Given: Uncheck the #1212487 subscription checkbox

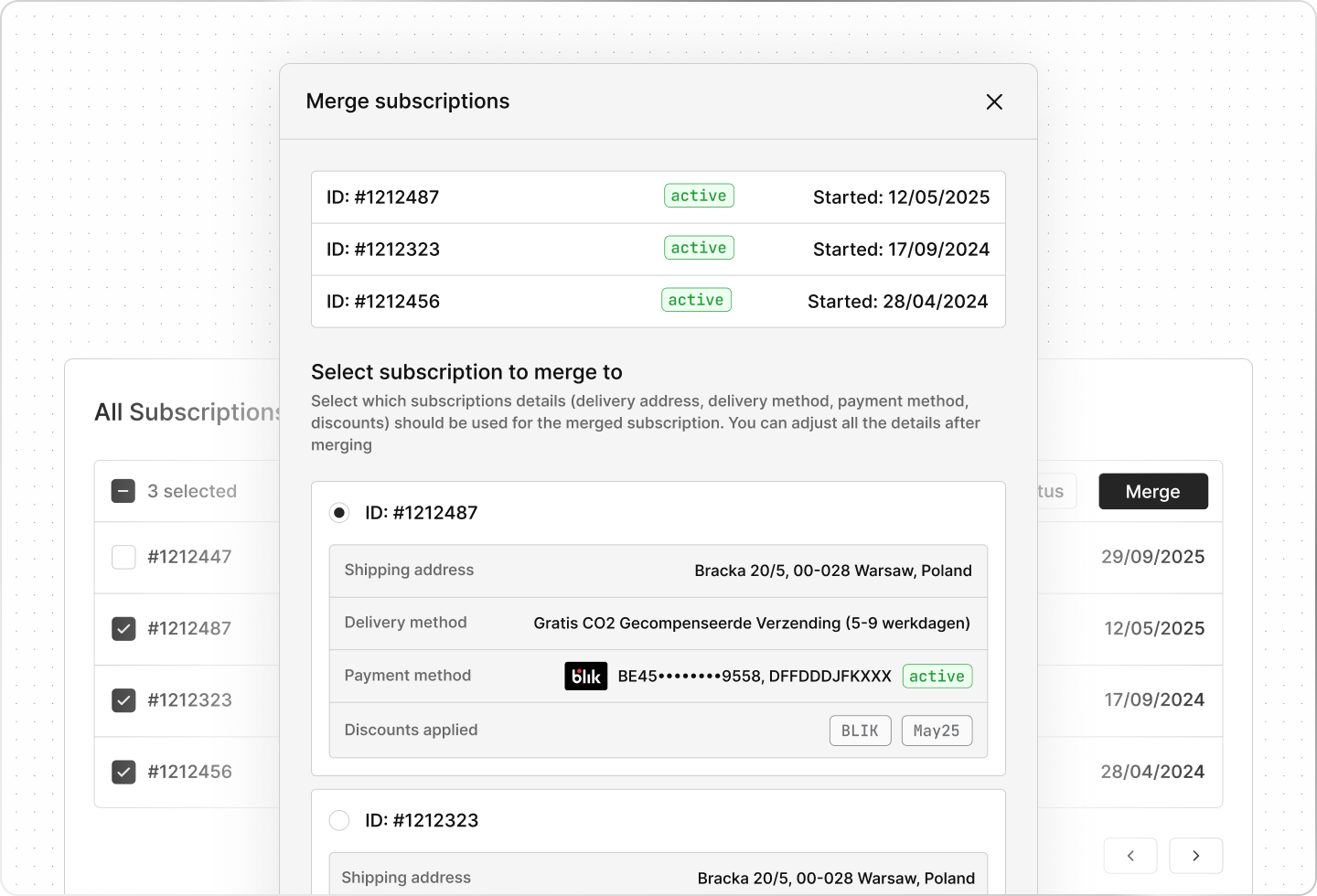Looking at the screenshot, I should pyautogui.click(x=123, y=629).
